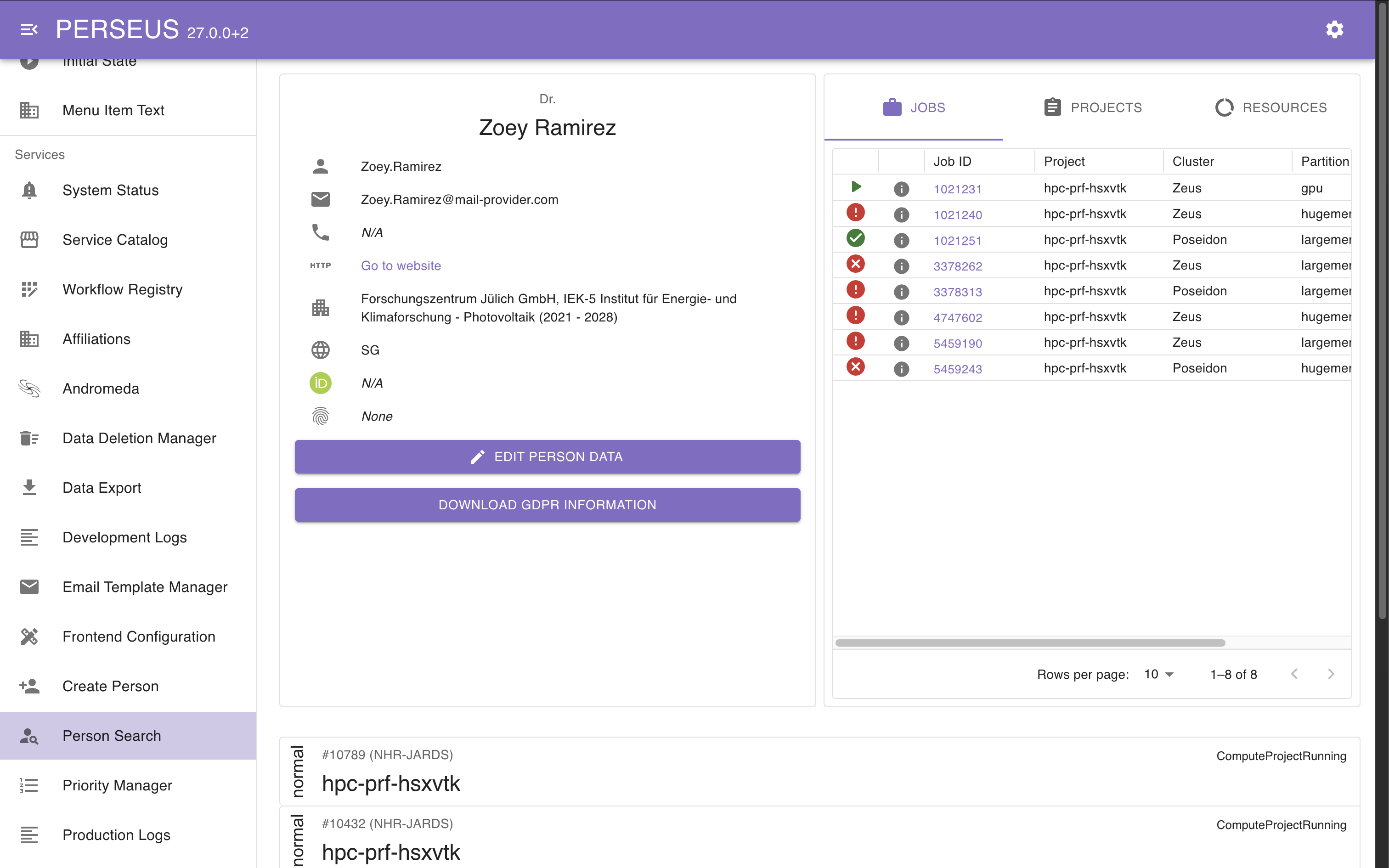Click the failed X icon of job 3378262
This screenshot has height=868, width=1389.
pos(855,264)
